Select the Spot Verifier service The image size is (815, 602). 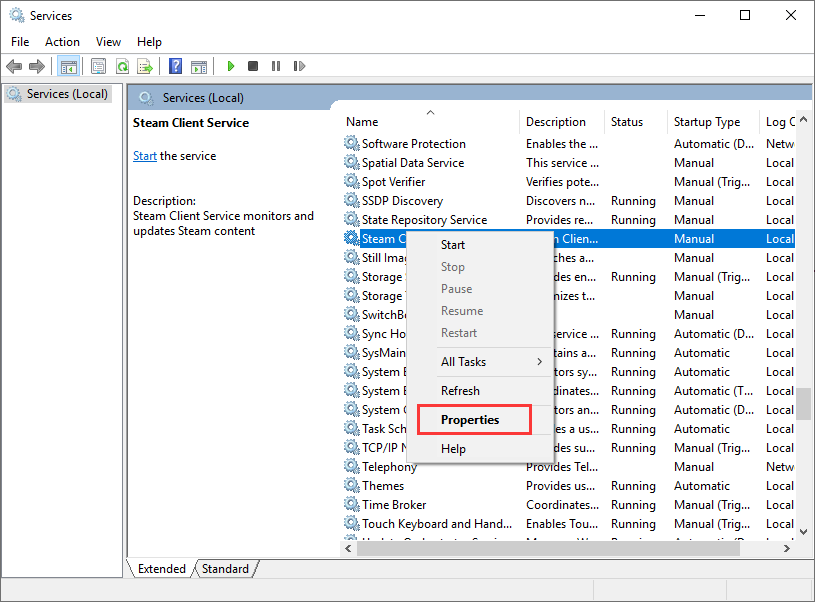coord(569,181)
